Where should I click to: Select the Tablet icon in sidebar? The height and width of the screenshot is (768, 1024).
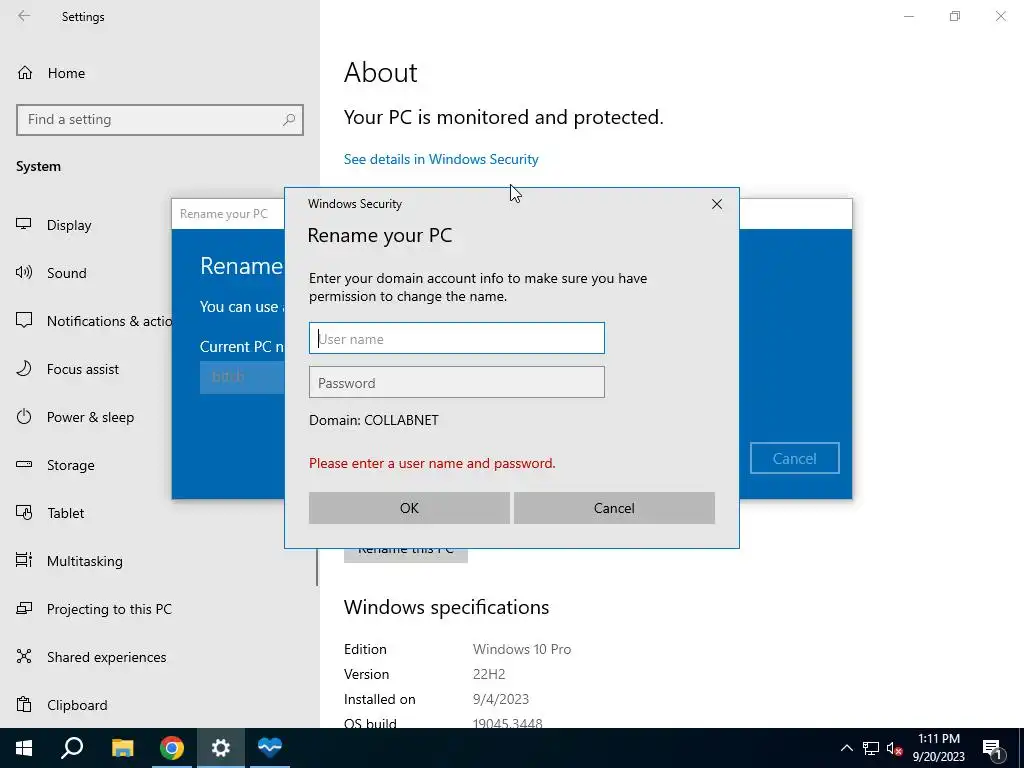pyautogui.click(x=24, y=513)
